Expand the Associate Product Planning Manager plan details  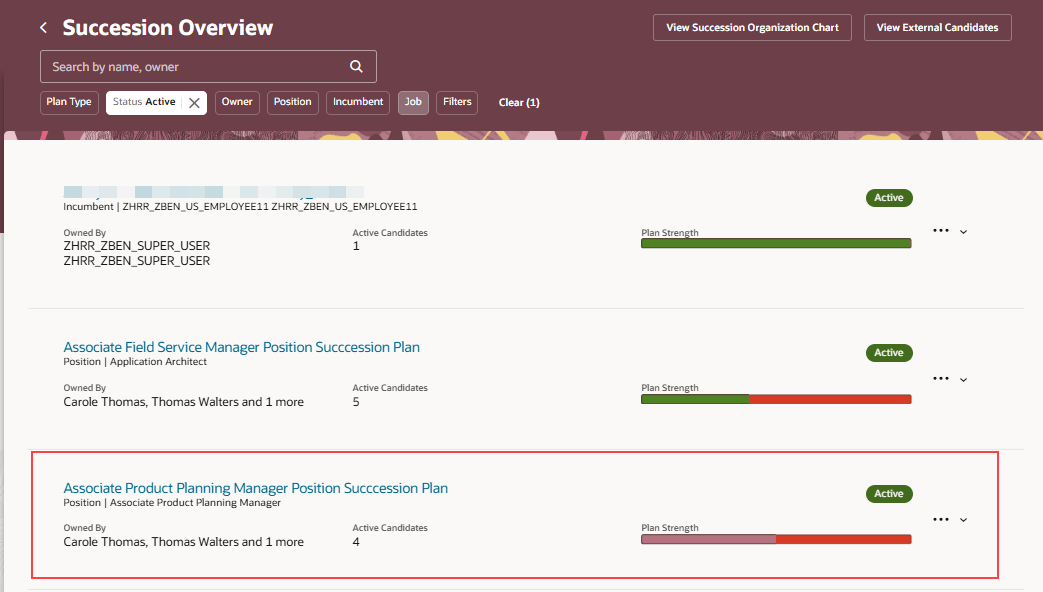point(963,520)
